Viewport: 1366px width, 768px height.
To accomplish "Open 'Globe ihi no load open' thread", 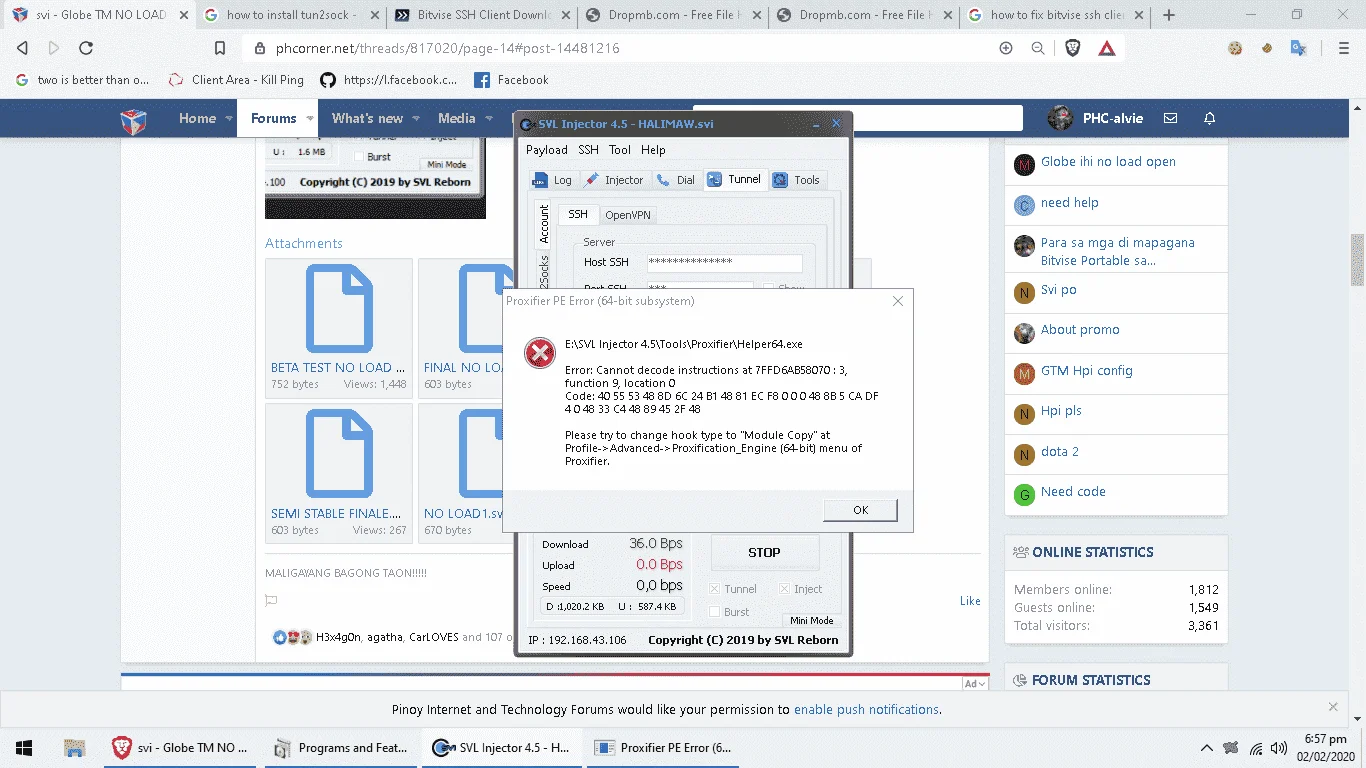I will [x=1108, y=162].
